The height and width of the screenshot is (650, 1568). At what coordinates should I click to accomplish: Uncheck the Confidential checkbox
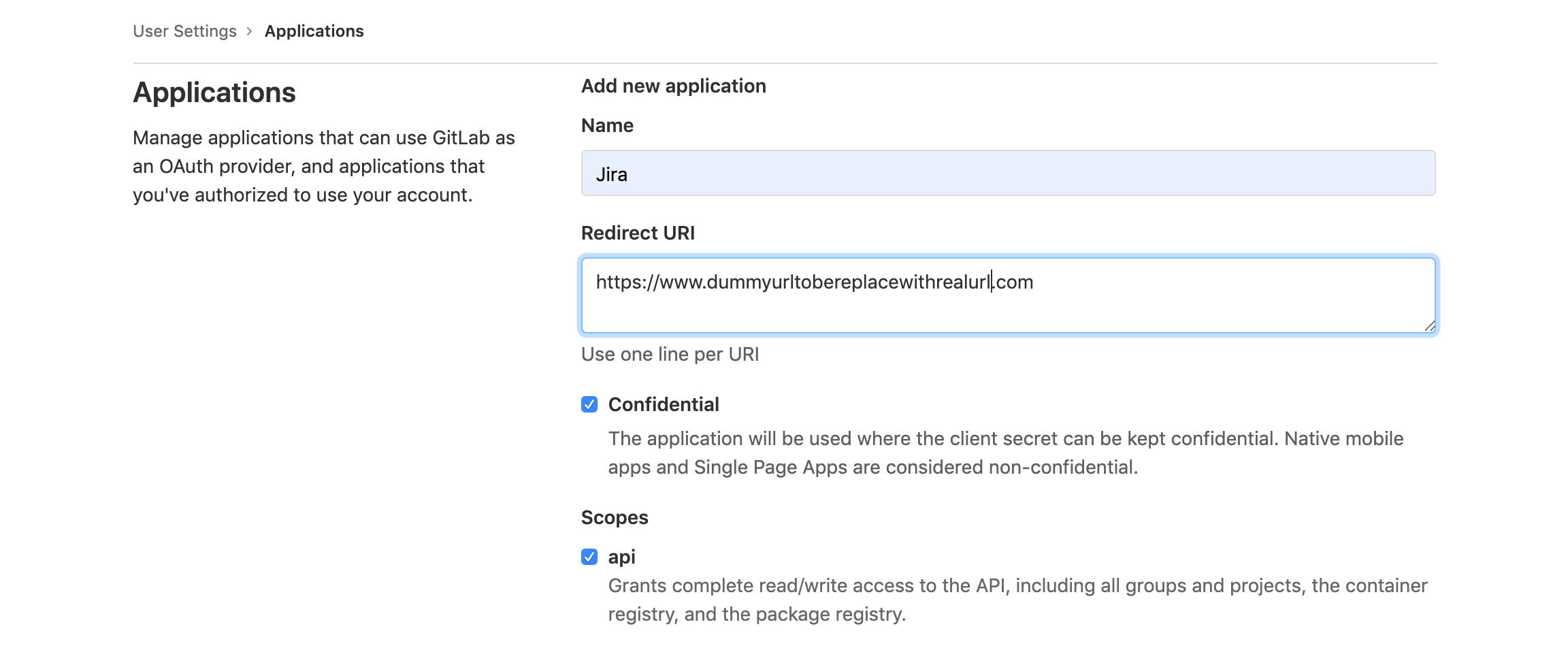589,405
